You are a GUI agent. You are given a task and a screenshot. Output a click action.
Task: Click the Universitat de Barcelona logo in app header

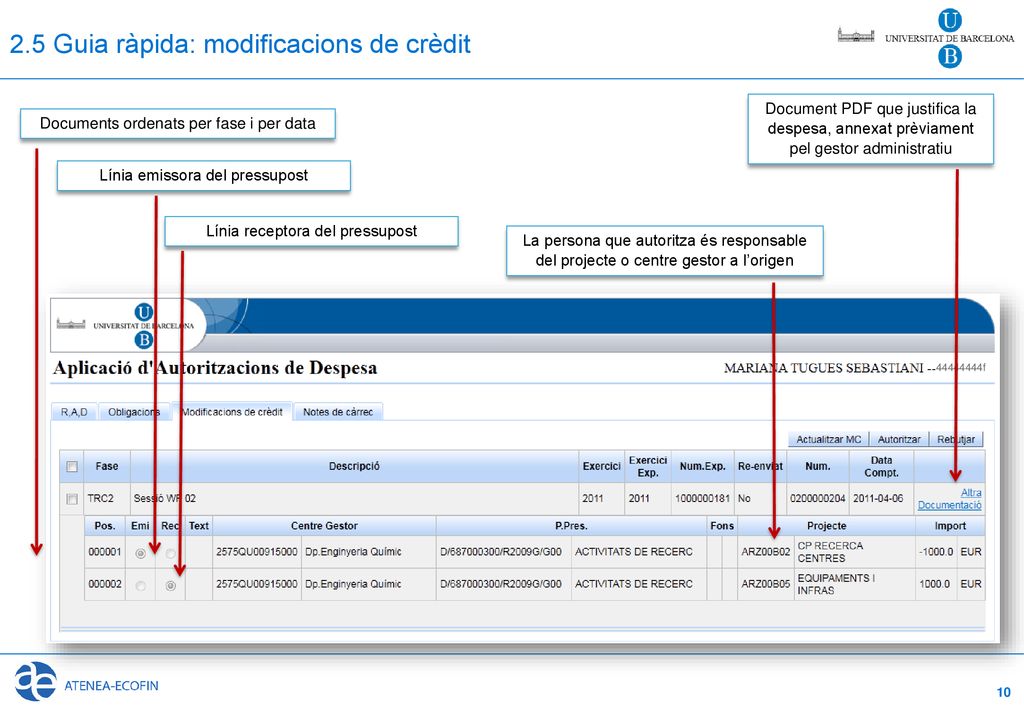tap(125, 324)
